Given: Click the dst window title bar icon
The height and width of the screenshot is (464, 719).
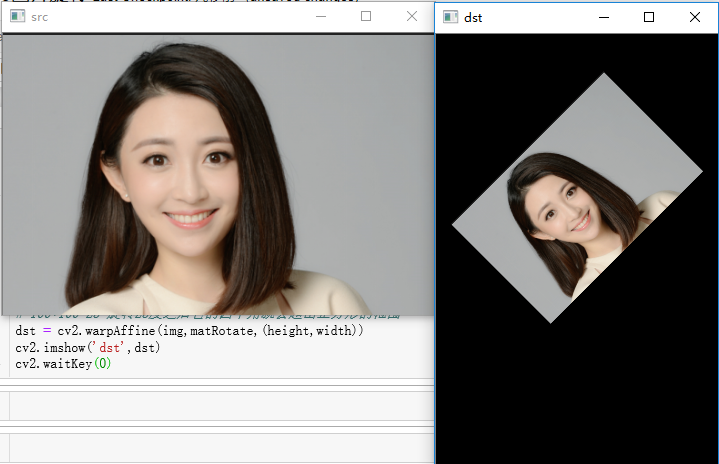Looking at the screenshot, I should coord(450,17).
